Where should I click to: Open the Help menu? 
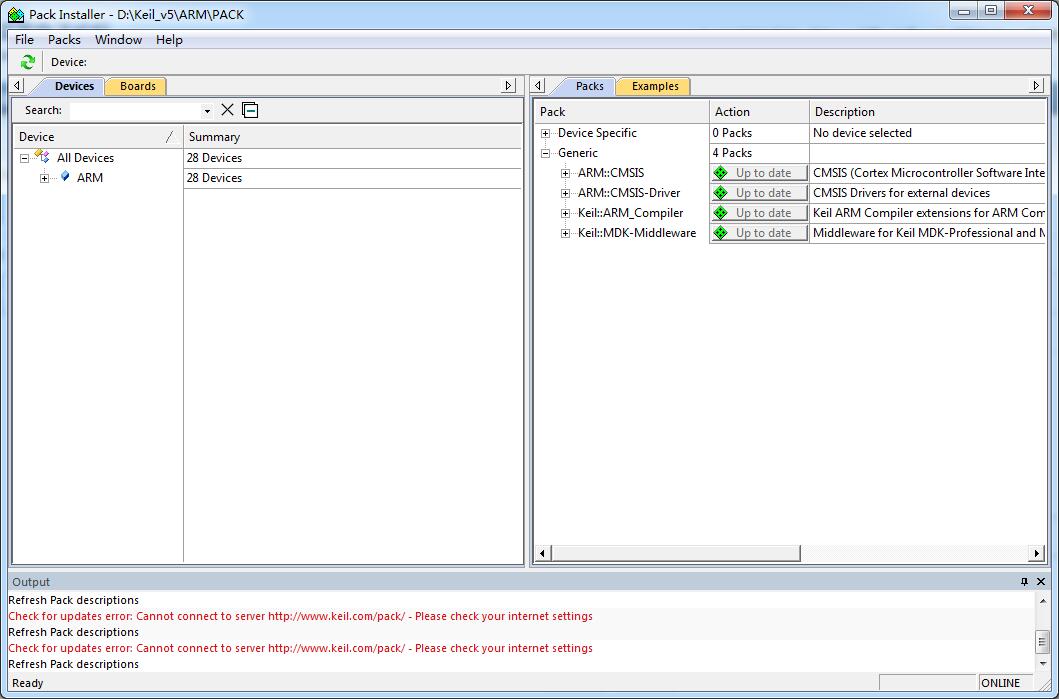[x=169, y=40]
